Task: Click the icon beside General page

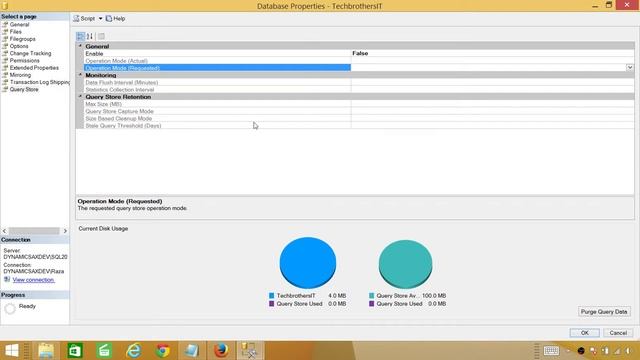Action: coord(5,24)
